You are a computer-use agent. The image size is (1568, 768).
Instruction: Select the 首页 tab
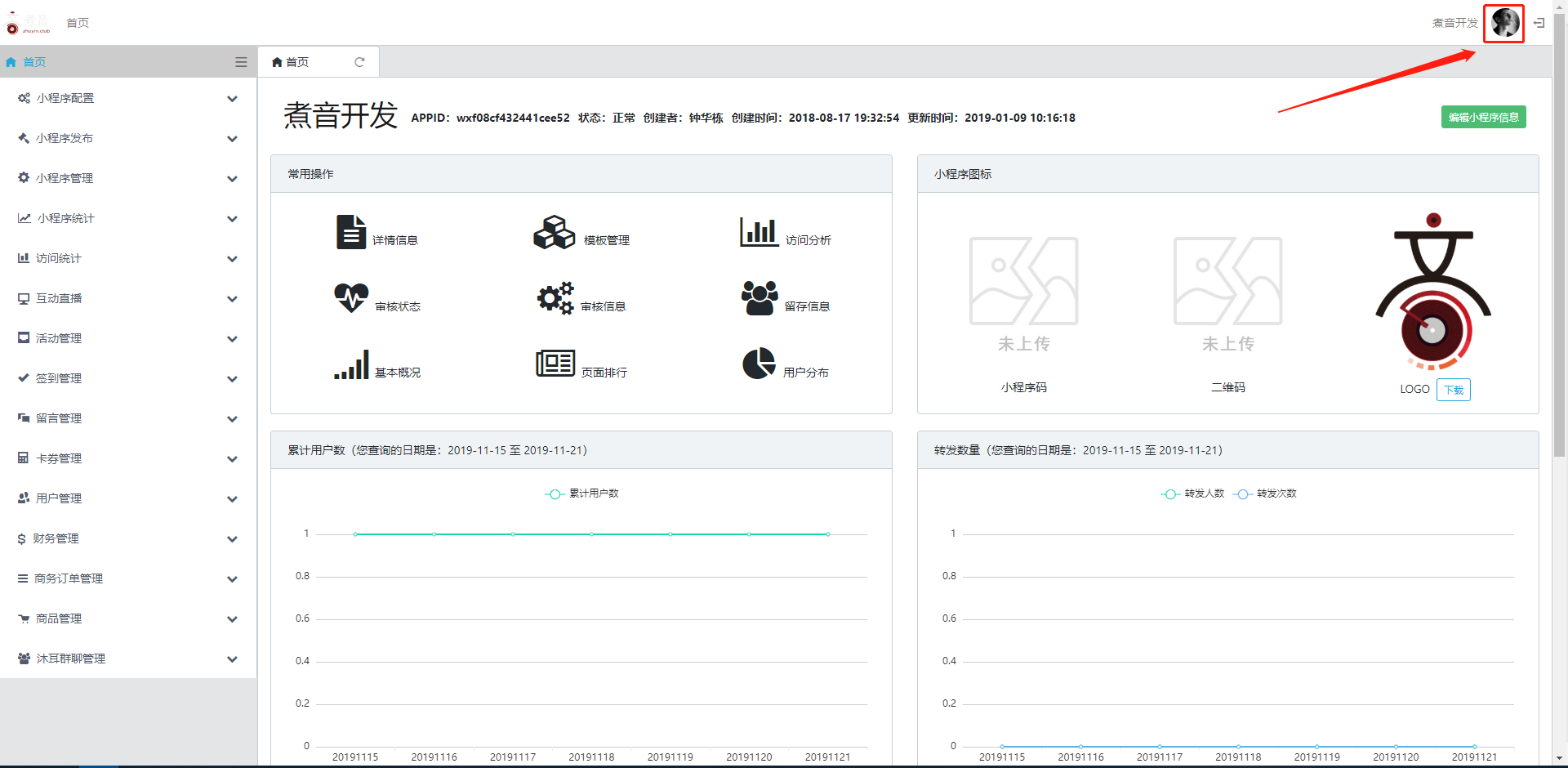(x=297, y=62)
